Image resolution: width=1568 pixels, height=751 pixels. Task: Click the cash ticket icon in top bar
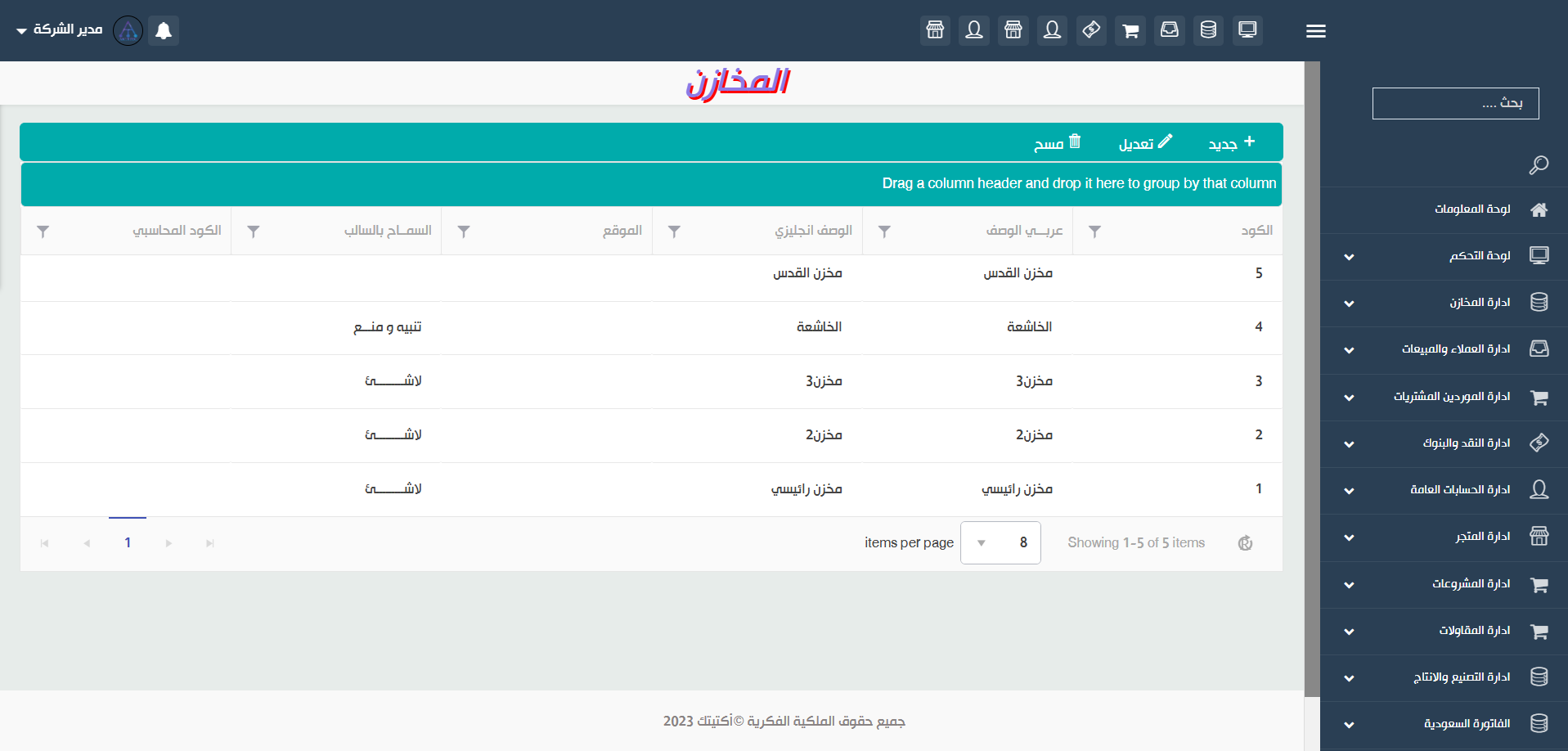pos(1091,30)
